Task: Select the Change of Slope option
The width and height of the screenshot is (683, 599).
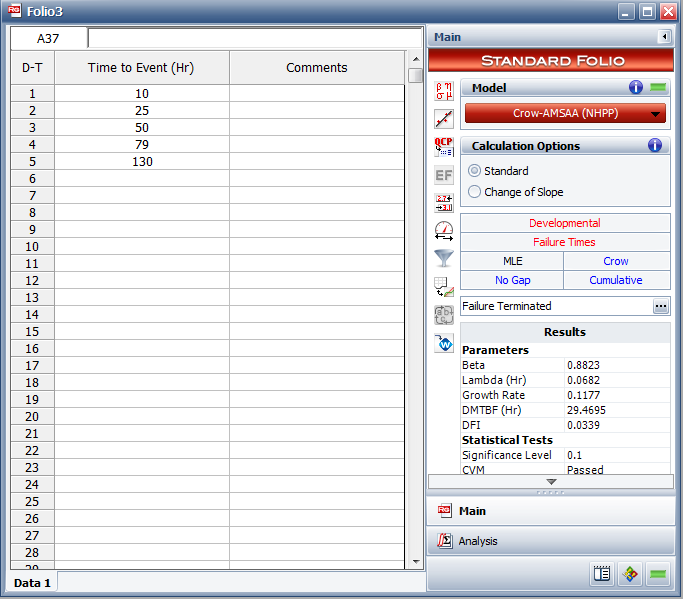Action: [x=475, y=192]
